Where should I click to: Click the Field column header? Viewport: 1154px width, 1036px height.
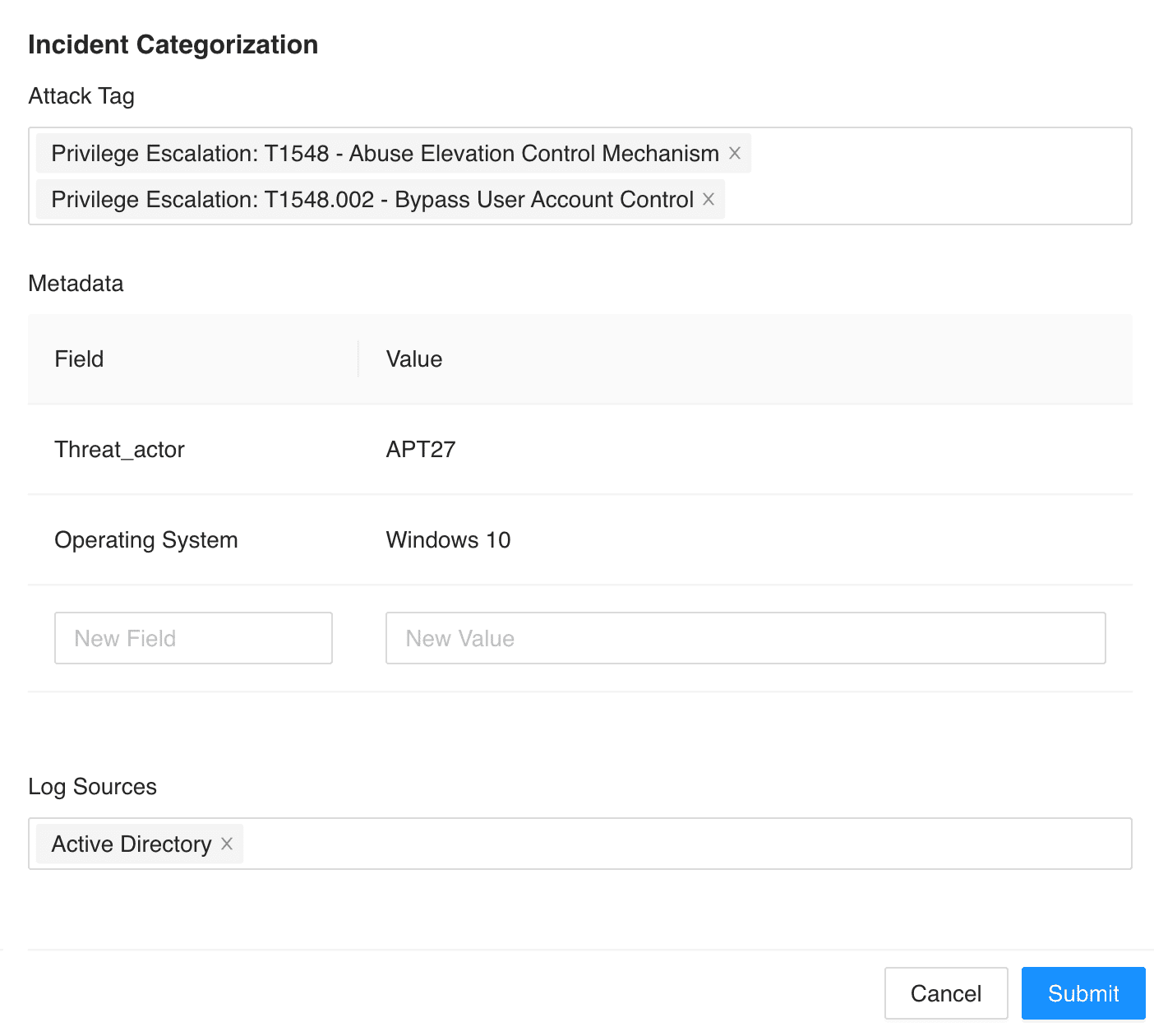[x=80, y=358]
